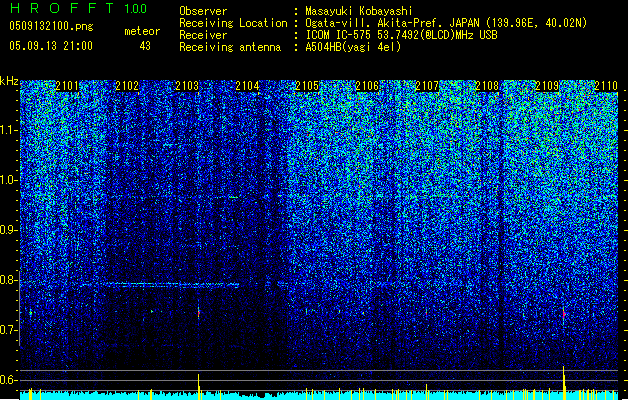Click the tall yellow spike below 2103
The height and width of the screenshot is (400, 629).
click(198, 386)
